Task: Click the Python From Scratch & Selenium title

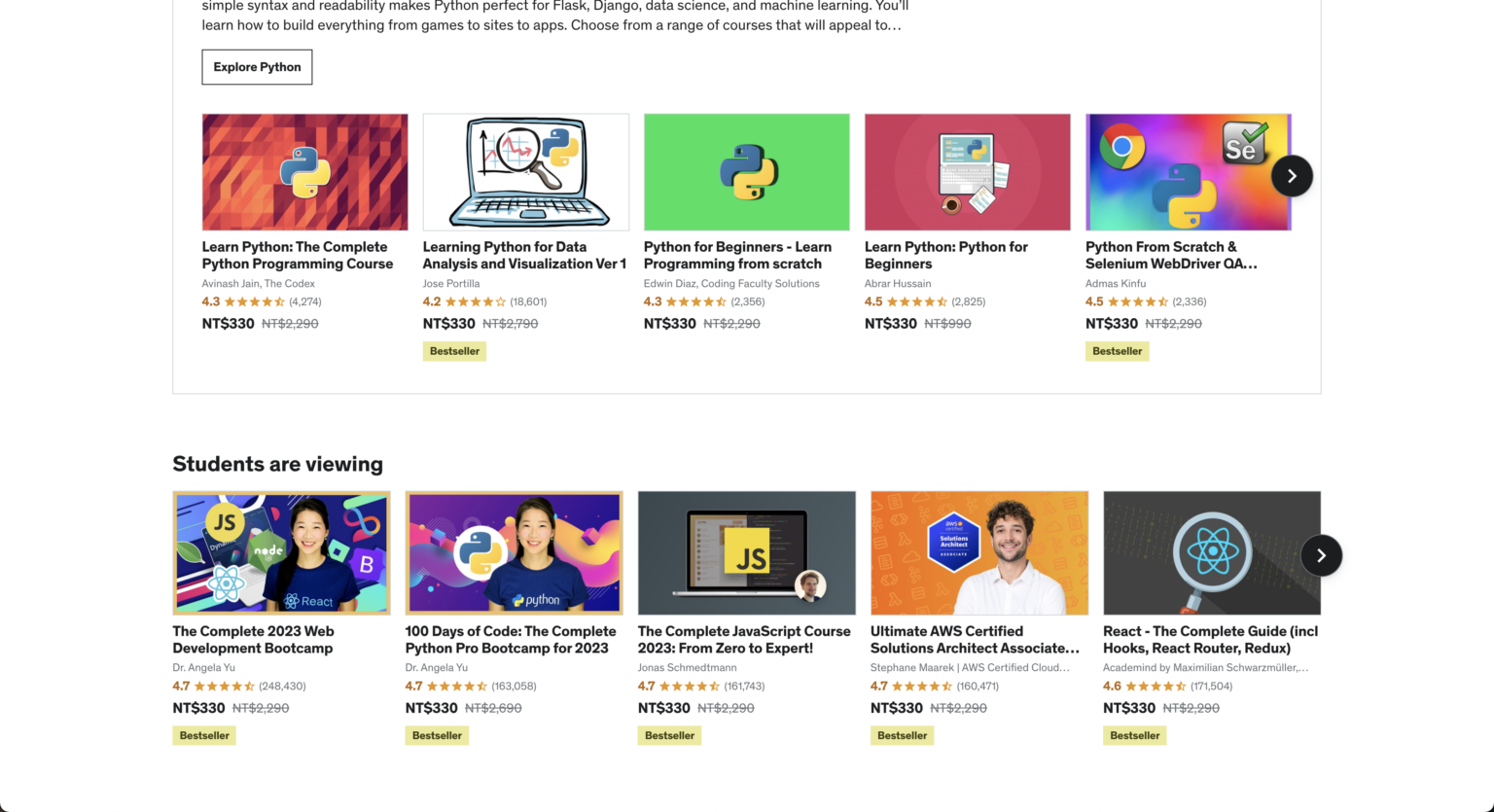Action: 1171,255
